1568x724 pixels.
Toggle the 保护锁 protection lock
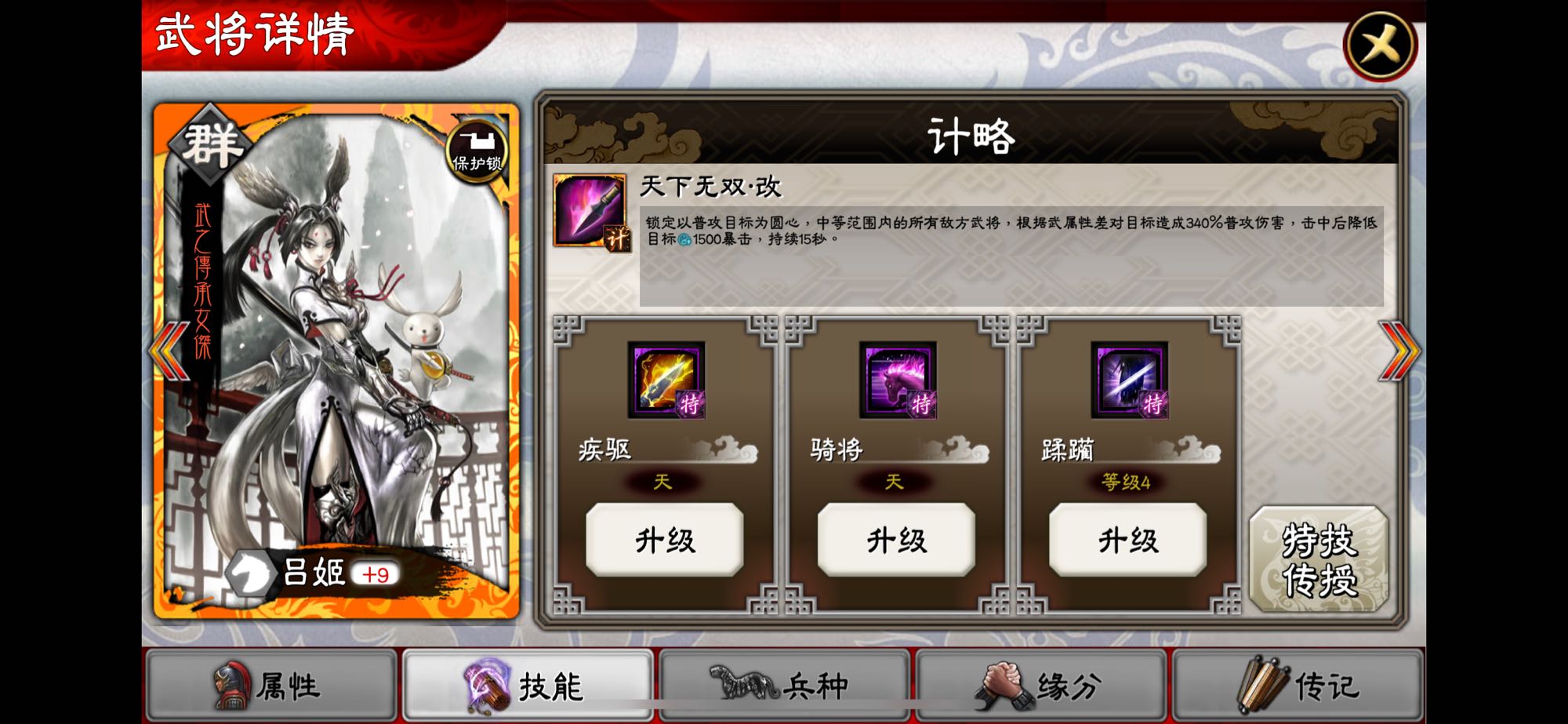[477, 151]
